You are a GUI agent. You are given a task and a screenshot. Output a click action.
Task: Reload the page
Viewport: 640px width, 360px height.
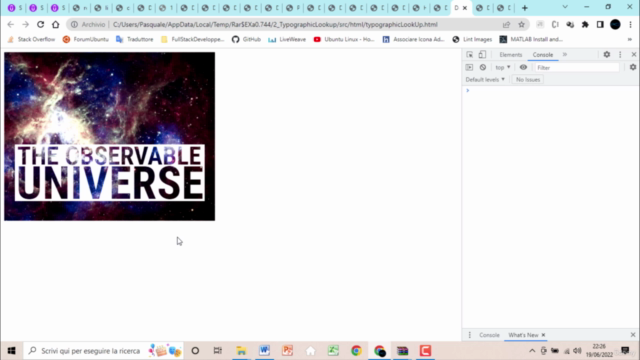40,24
